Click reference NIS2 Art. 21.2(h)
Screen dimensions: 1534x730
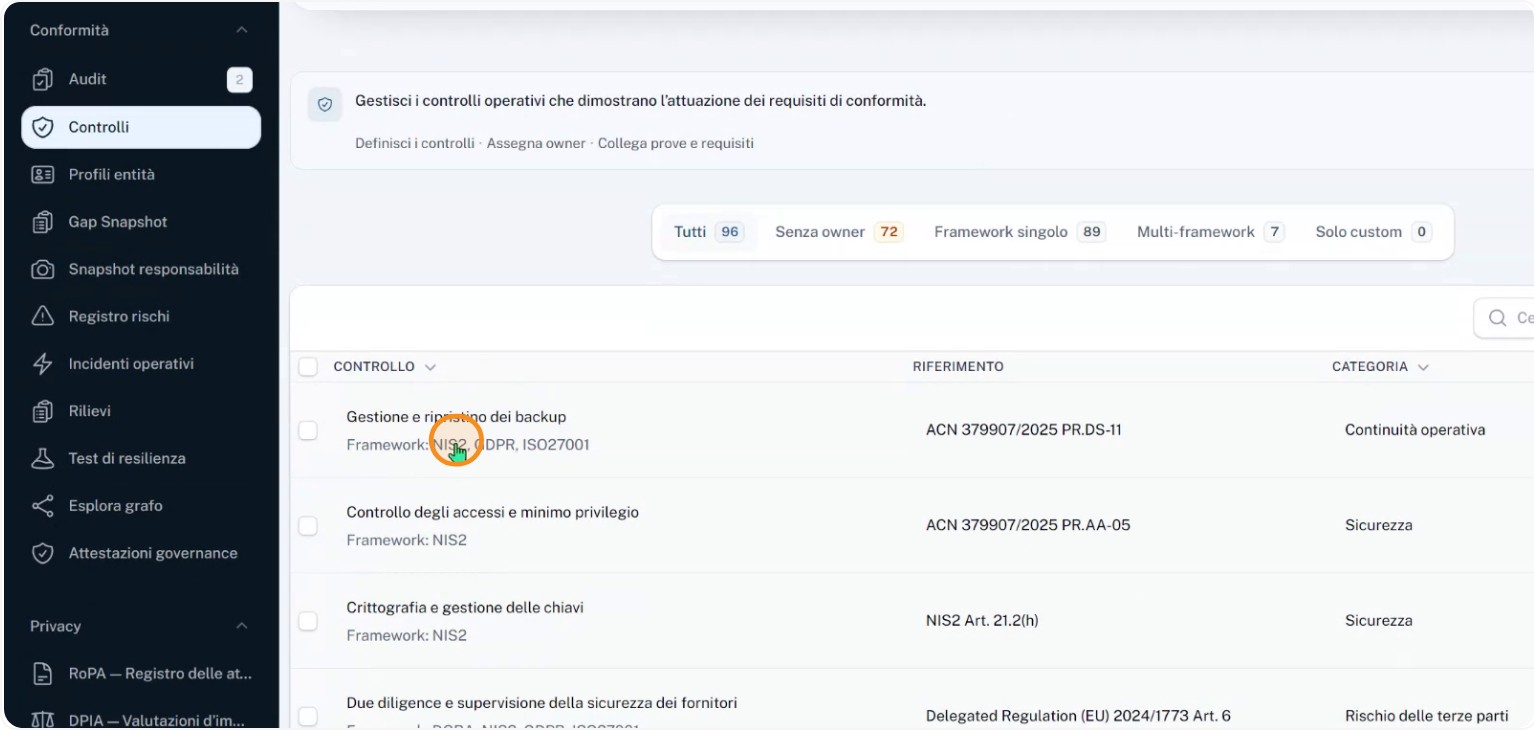coord(982,621)
